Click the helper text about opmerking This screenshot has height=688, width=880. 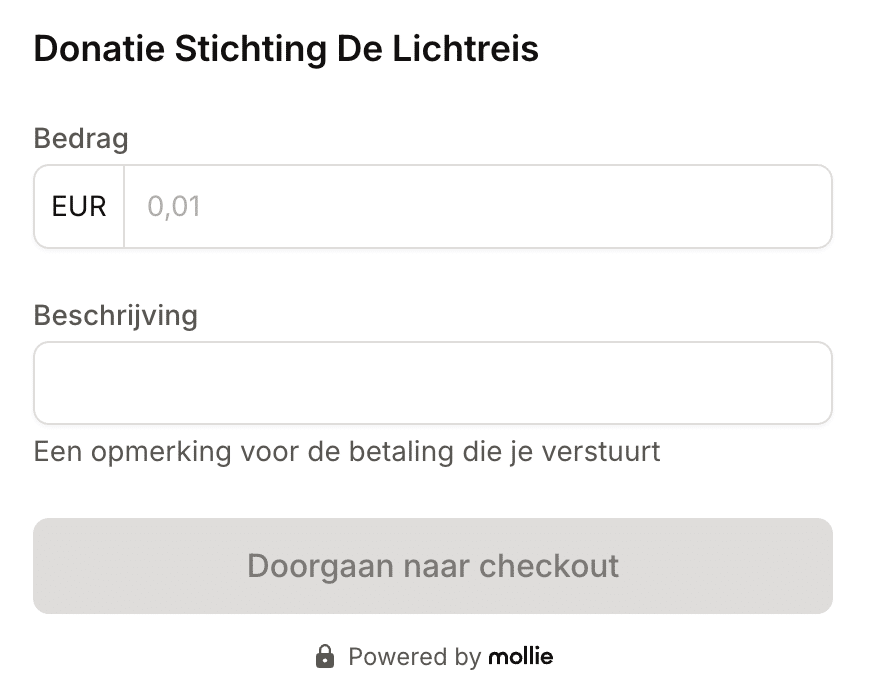pyautogui.click(x=347, y=451)
